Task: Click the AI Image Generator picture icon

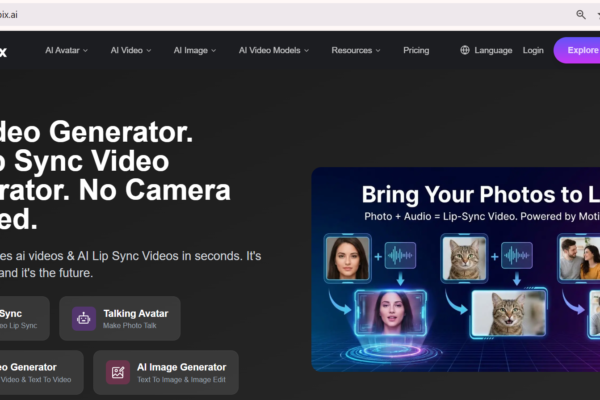Action: [118, 372]
